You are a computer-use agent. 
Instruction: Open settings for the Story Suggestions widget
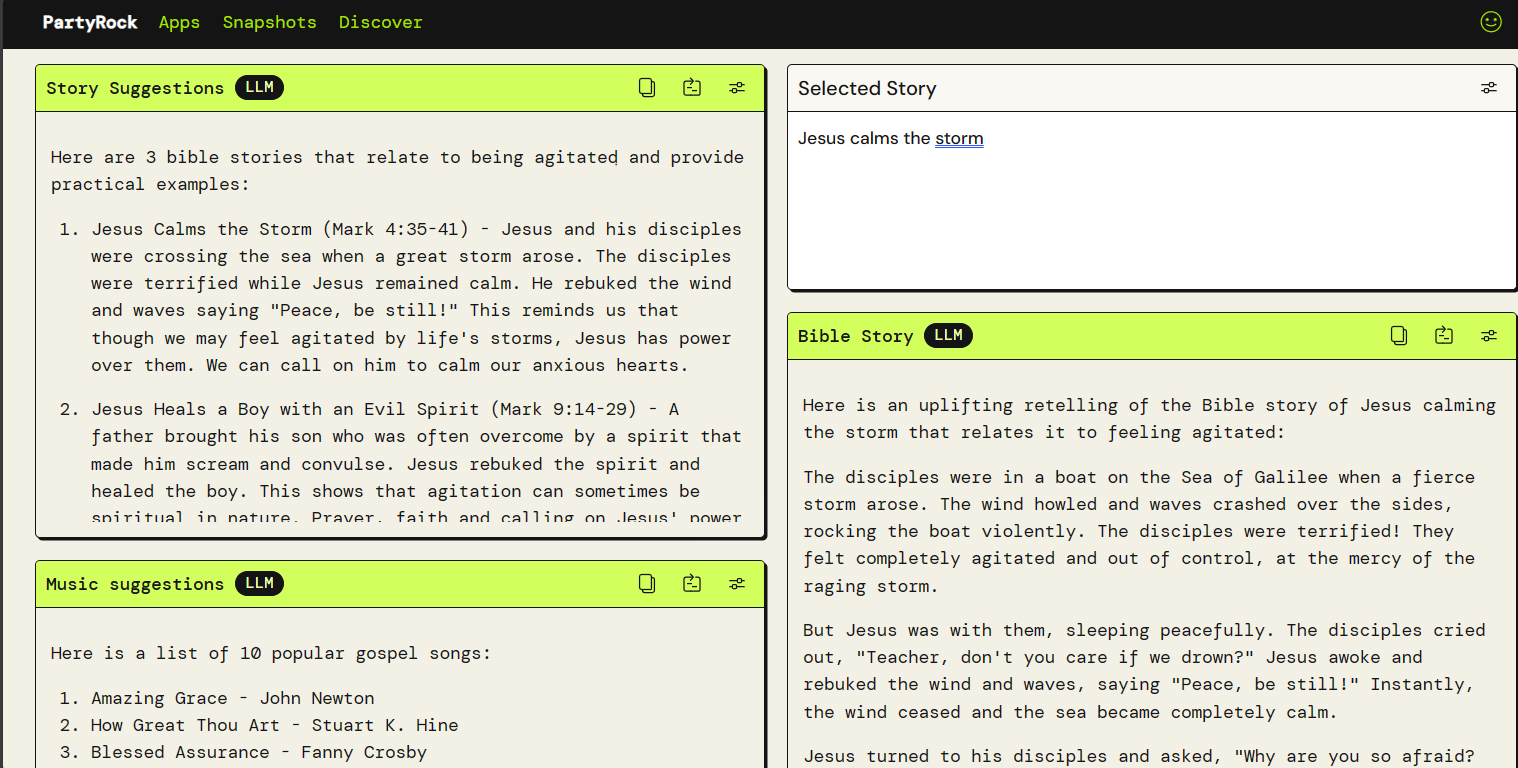(737, 87)
